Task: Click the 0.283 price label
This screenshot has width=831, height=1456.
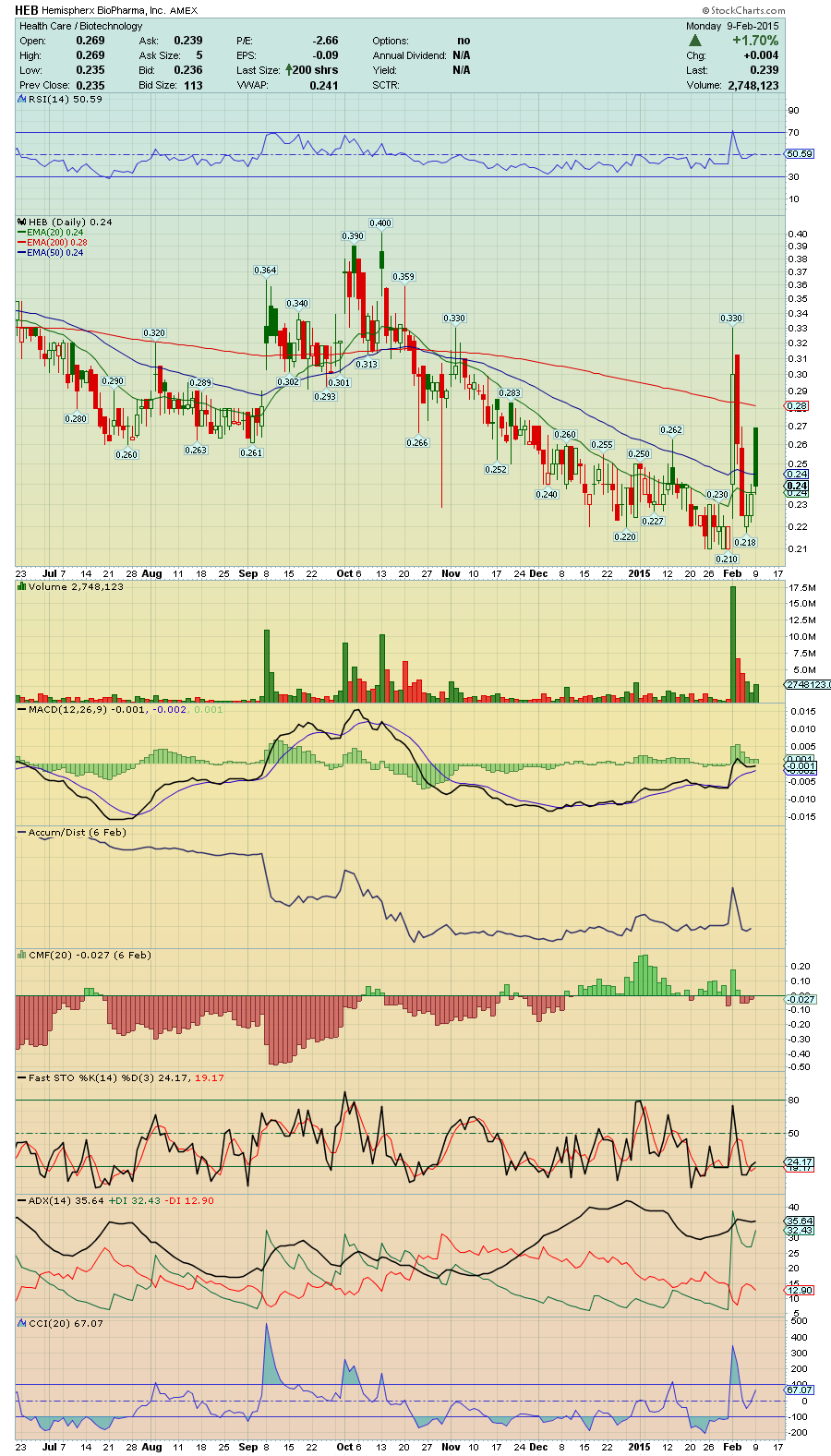Action: (x=510, y=393)
